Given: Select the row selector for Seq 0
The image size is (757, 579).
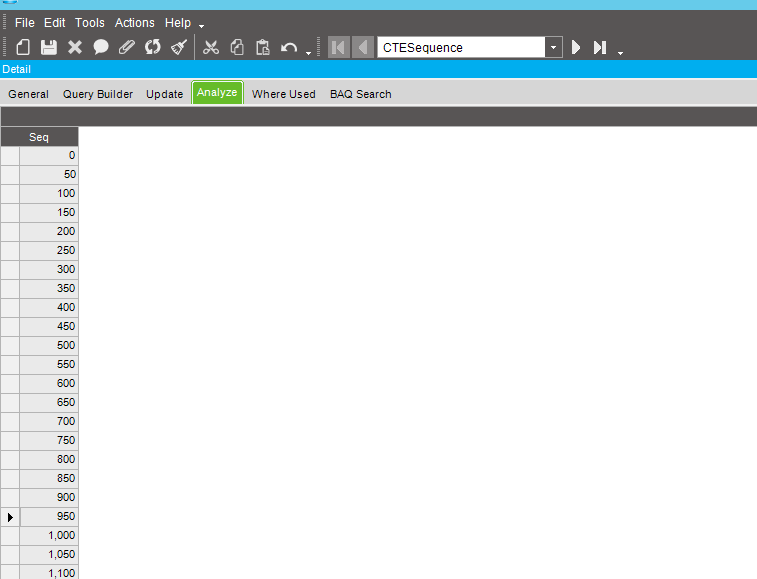Looking at the screenshot, I should 10,155.
